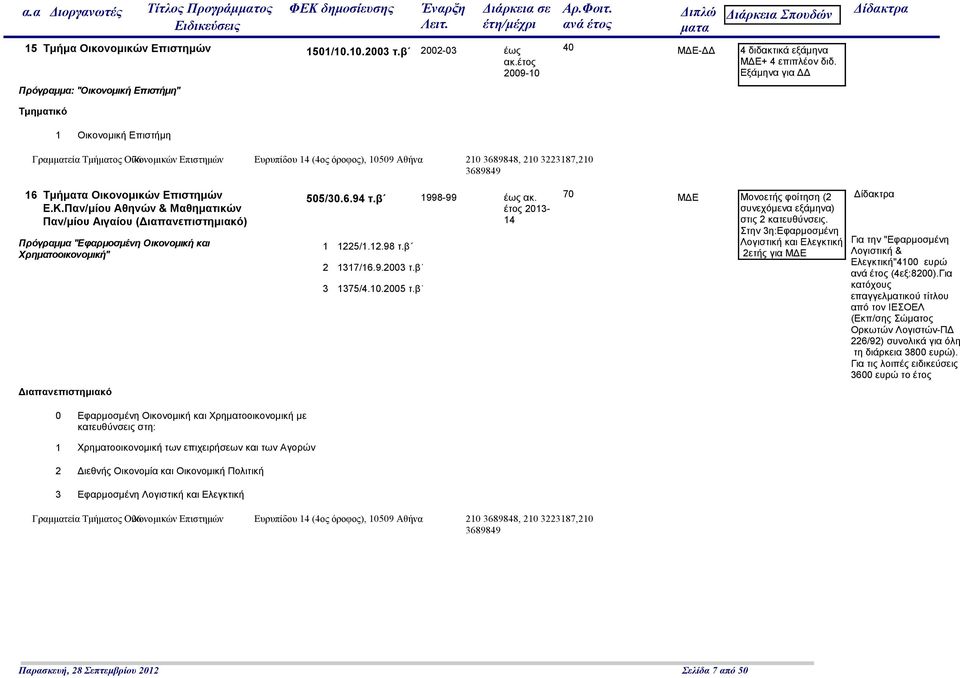Click student count '40'

tap(568, 47)
